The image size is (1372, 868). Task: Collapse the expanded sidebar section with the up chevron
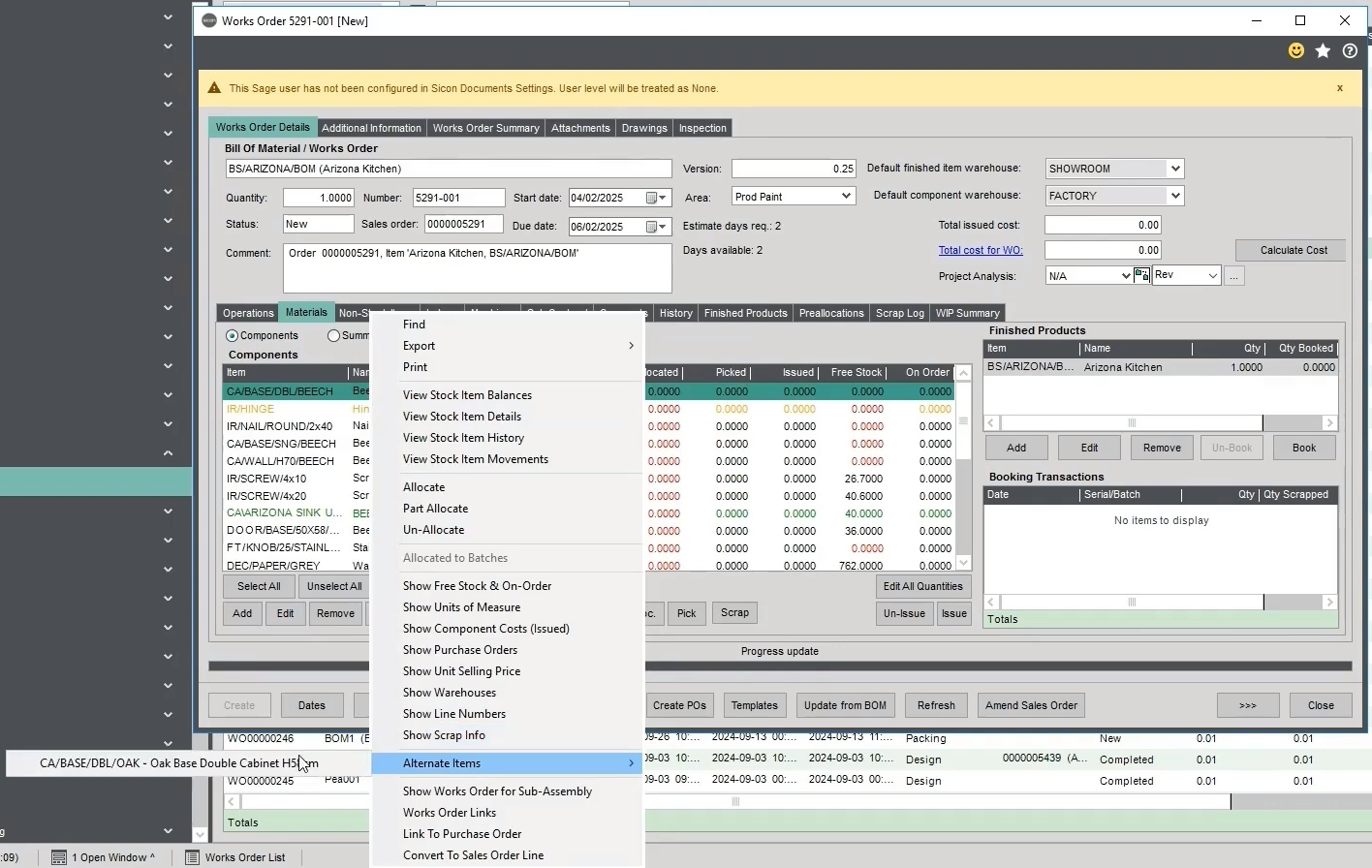[x=168, y=452]
